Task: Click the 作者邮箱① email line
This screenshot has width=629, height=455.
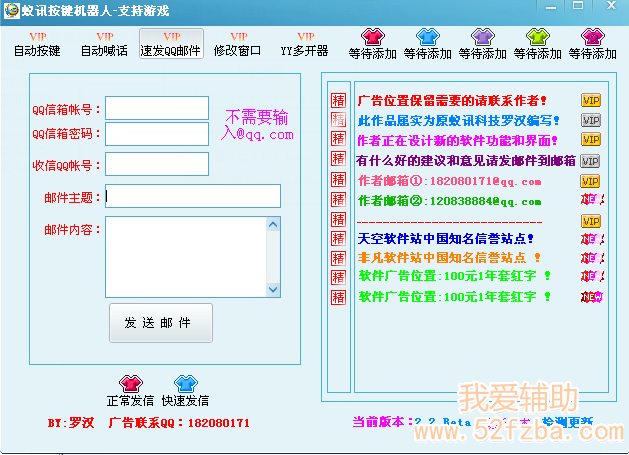Action: coord(449,181)
